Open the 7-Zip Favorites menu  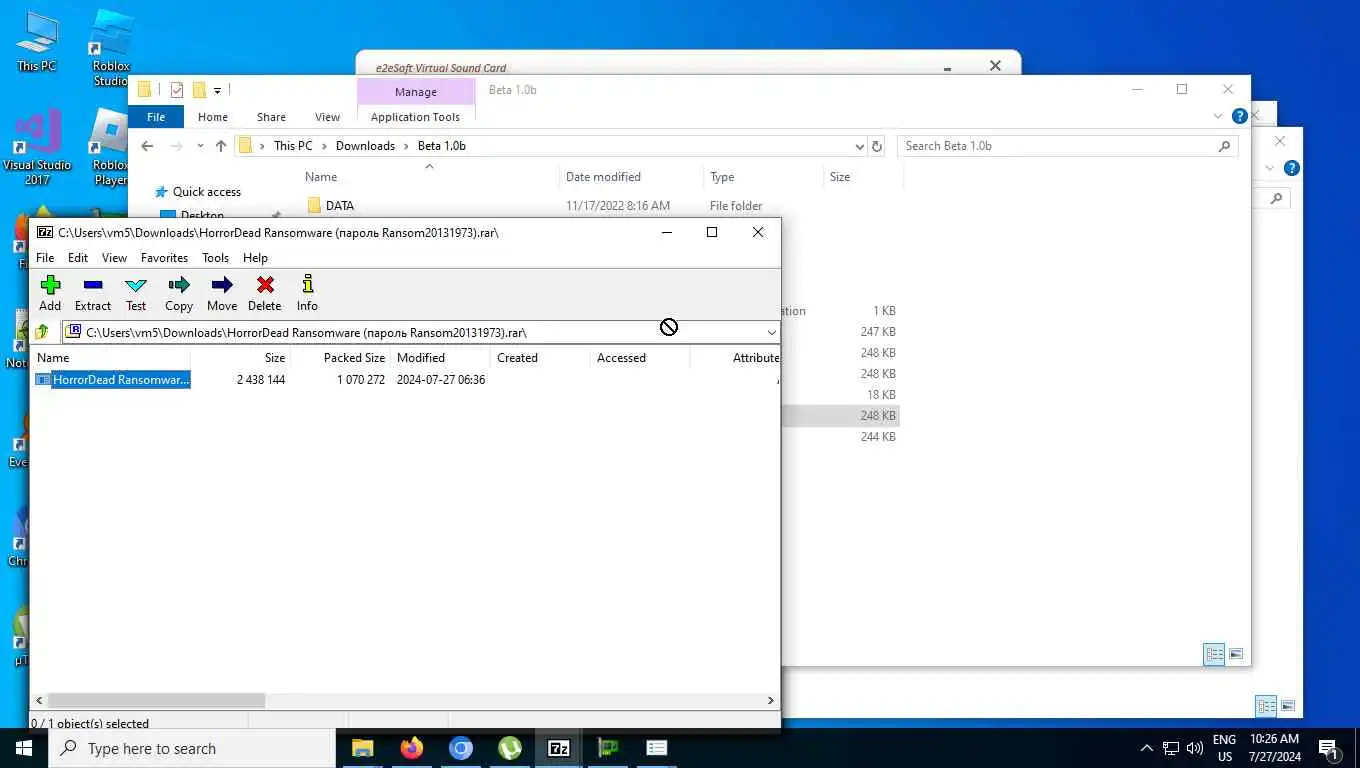tap(165, 258)
